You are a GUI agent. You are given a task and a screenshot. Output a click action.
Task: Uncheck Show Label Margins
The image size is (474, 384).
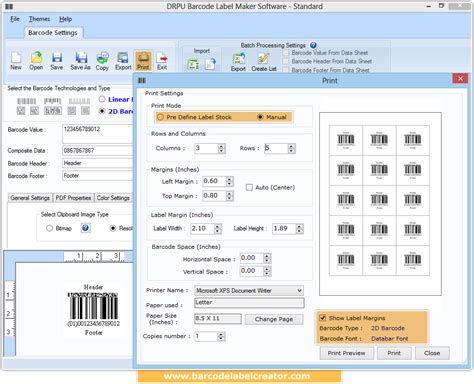click(x=323, y=318)
